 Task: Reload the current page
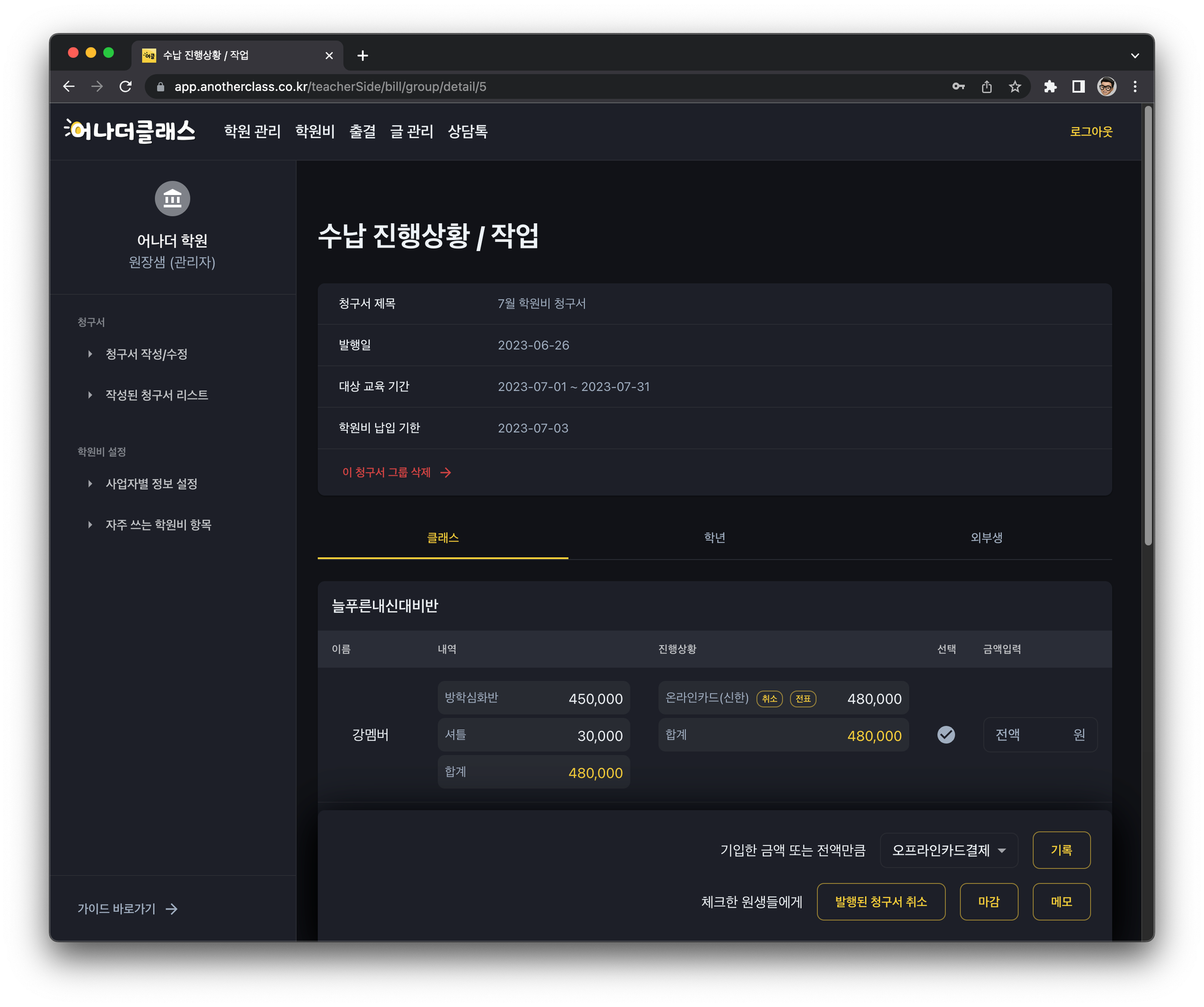(x=125, y=87)
